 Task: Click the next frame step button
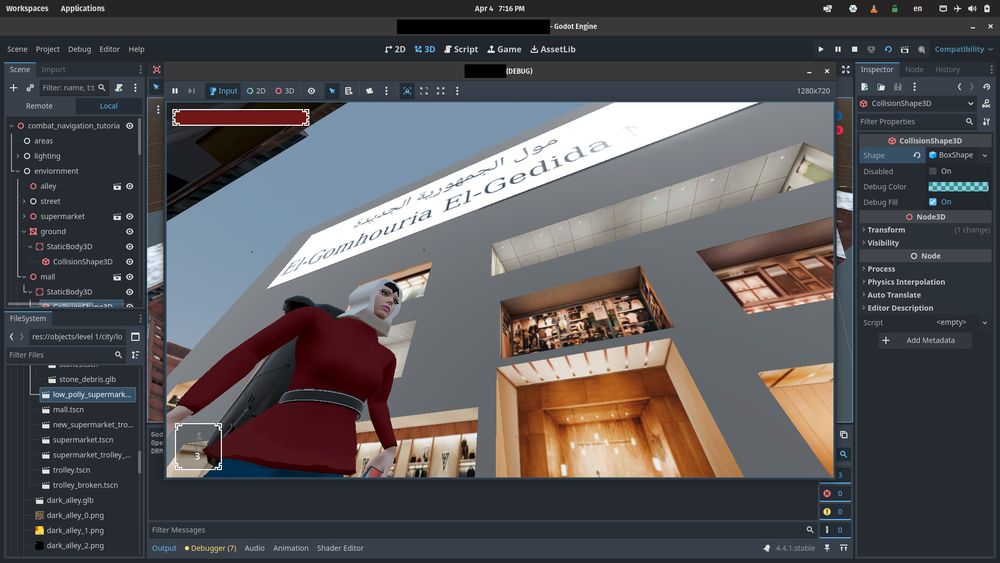(x=191, y=91)
